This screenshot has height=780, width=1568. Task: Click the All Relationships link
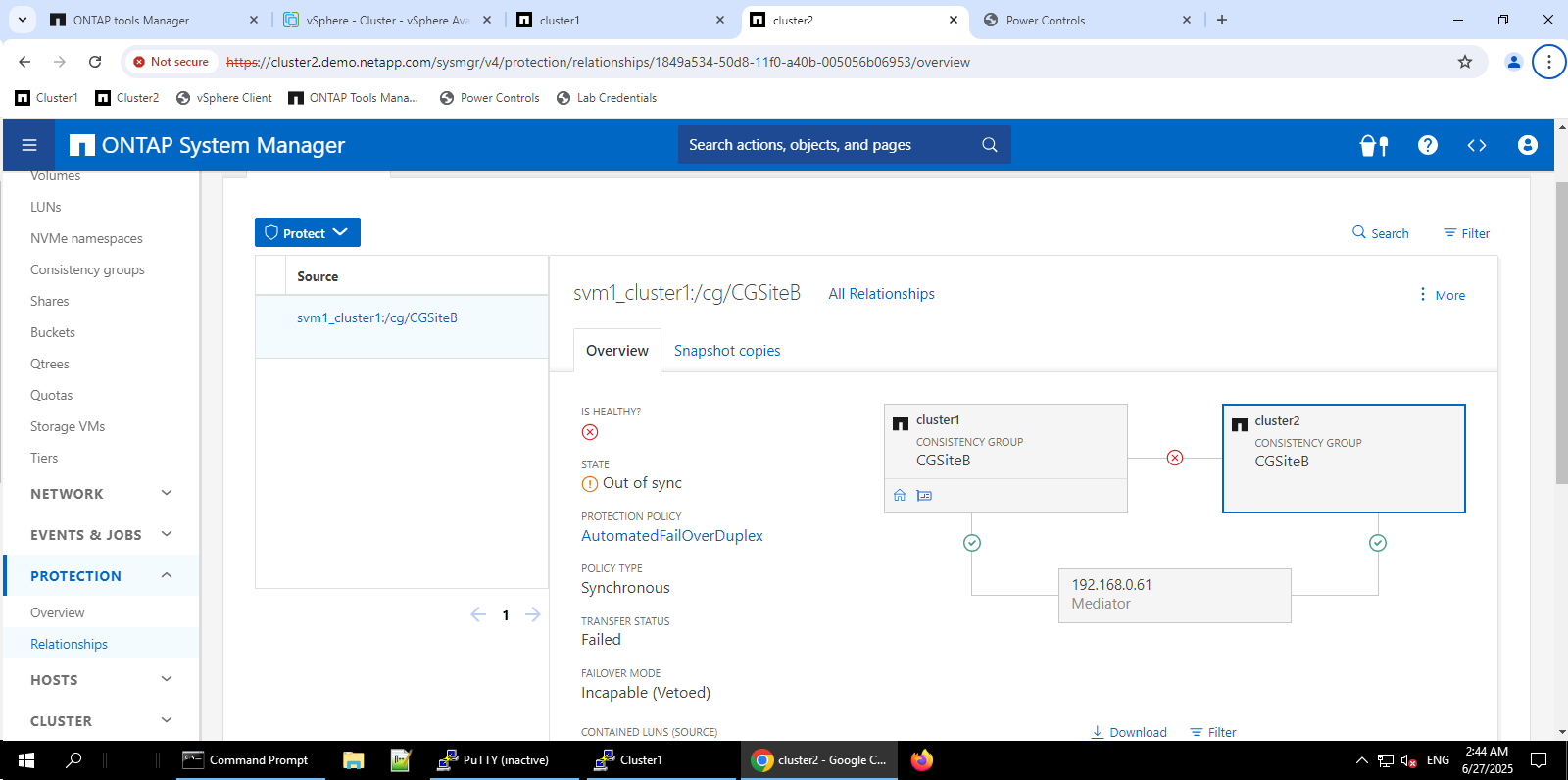pyautogui.click(x=881, y=294)
